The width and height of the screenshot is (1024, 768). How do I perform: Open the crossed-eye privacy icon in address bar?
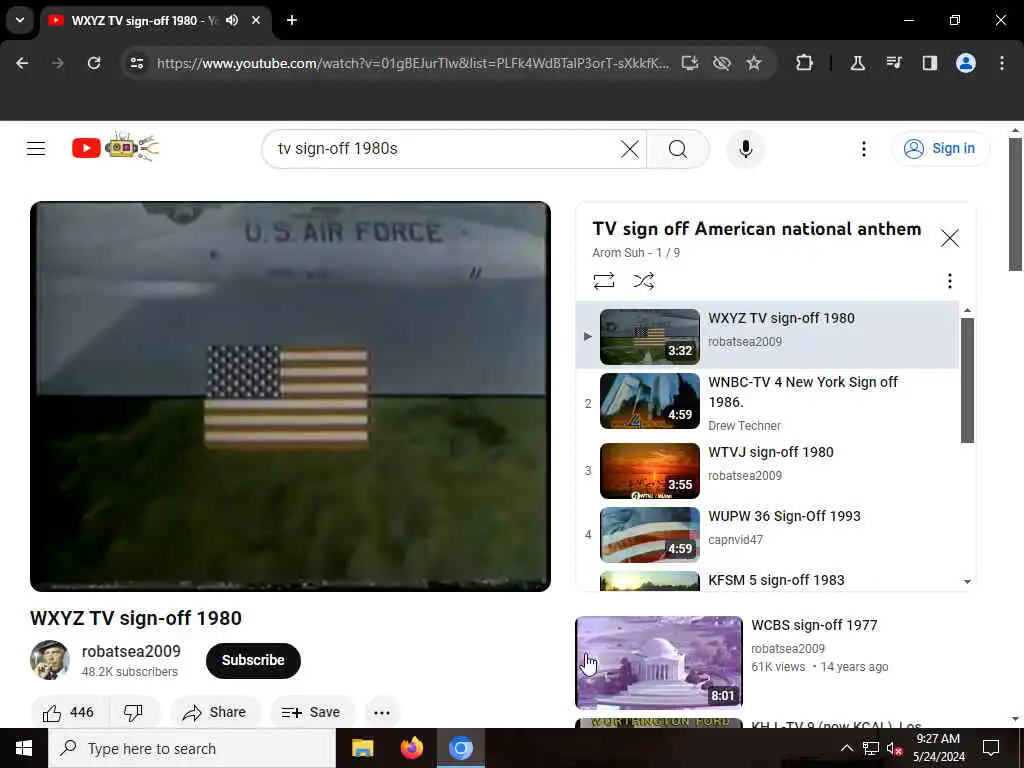click(722, 63)
